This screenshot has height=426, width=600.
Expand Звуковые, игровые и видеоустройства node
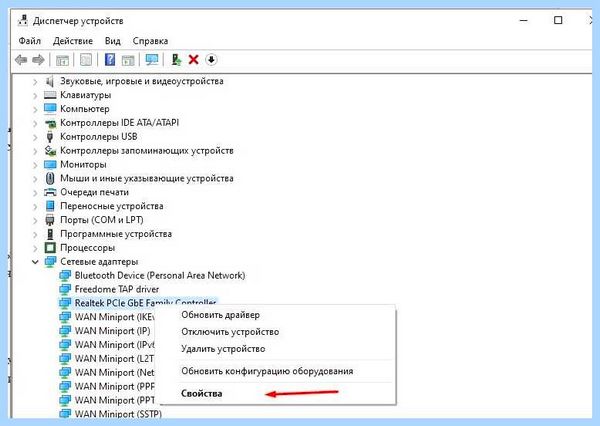coord(35,82)
